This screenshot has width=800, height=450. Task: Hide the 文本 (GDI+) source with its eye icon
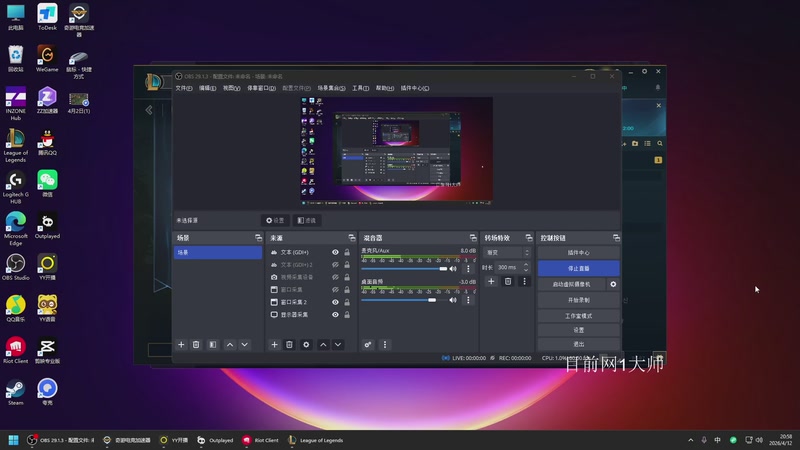(x=335, y=253)
